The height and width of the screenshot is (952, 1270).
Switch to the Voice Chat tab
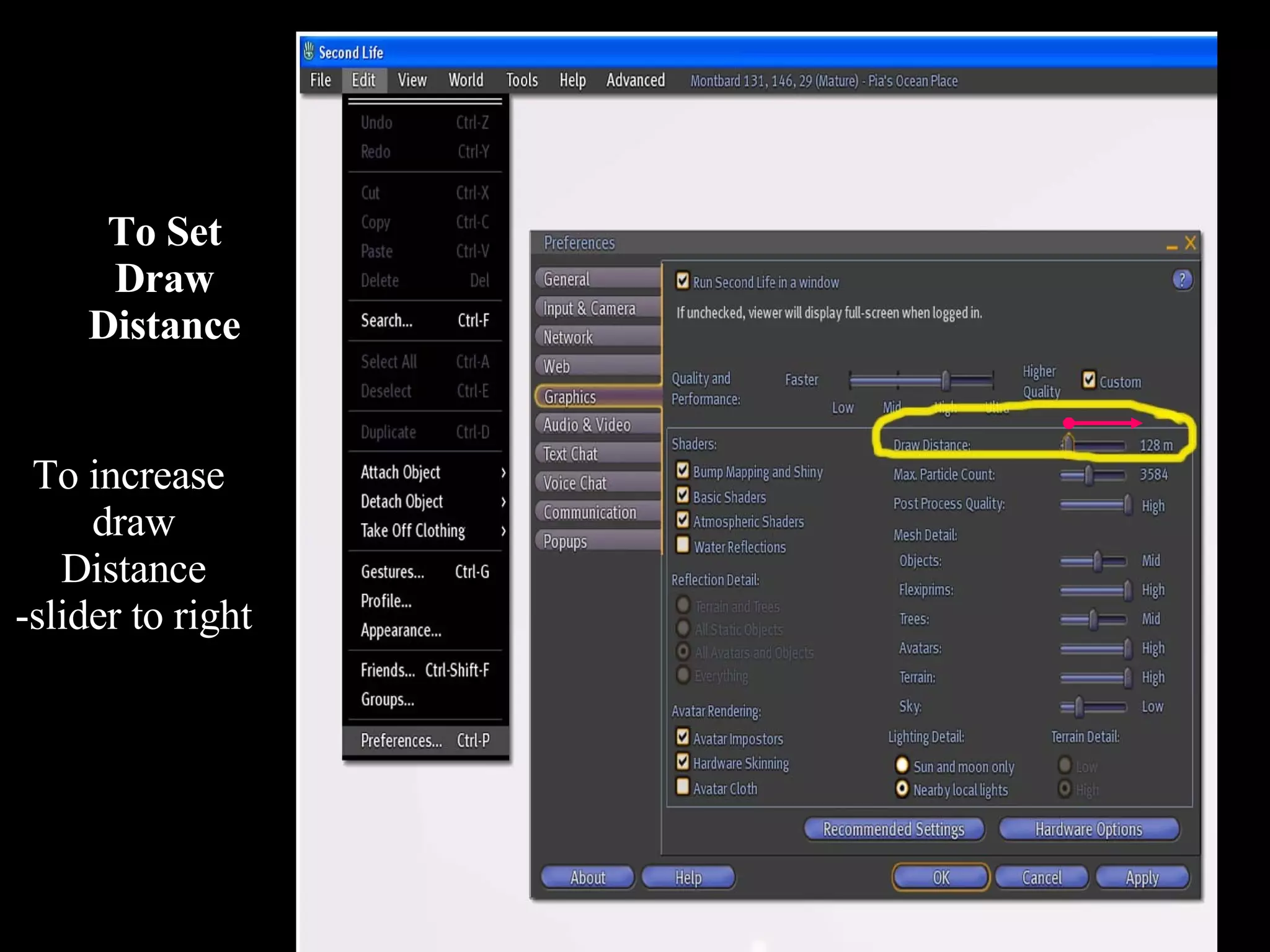[598, 483]
